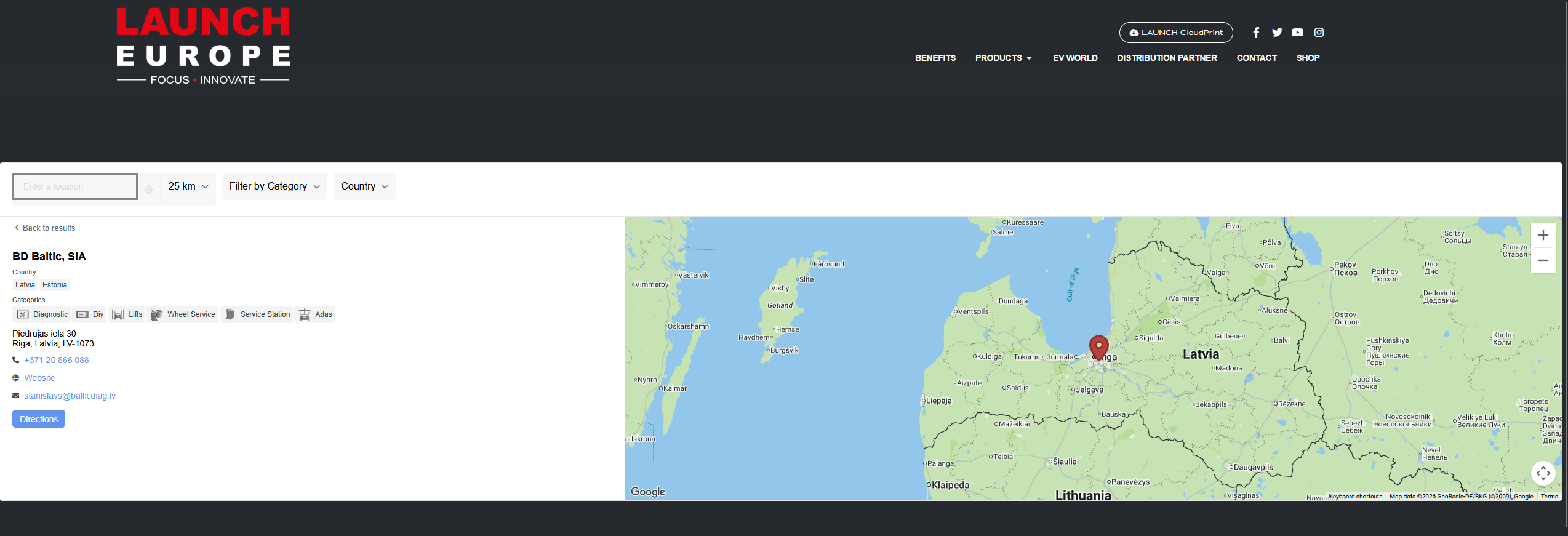Click the Adas category tag

[x=315, y=314]
